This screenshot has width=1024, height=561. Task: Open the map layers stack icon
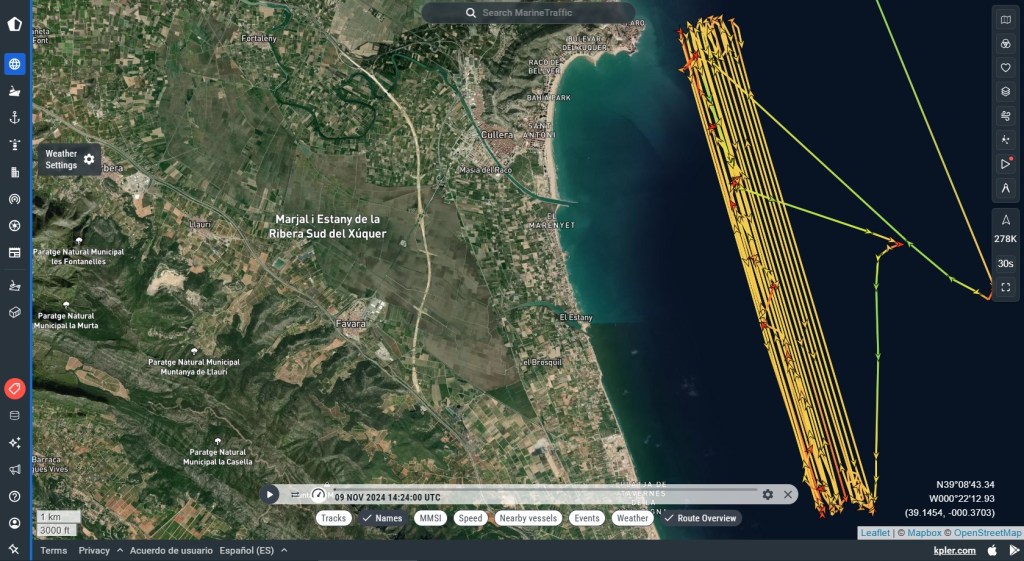pyautogui.click(x=1005, y=92)
